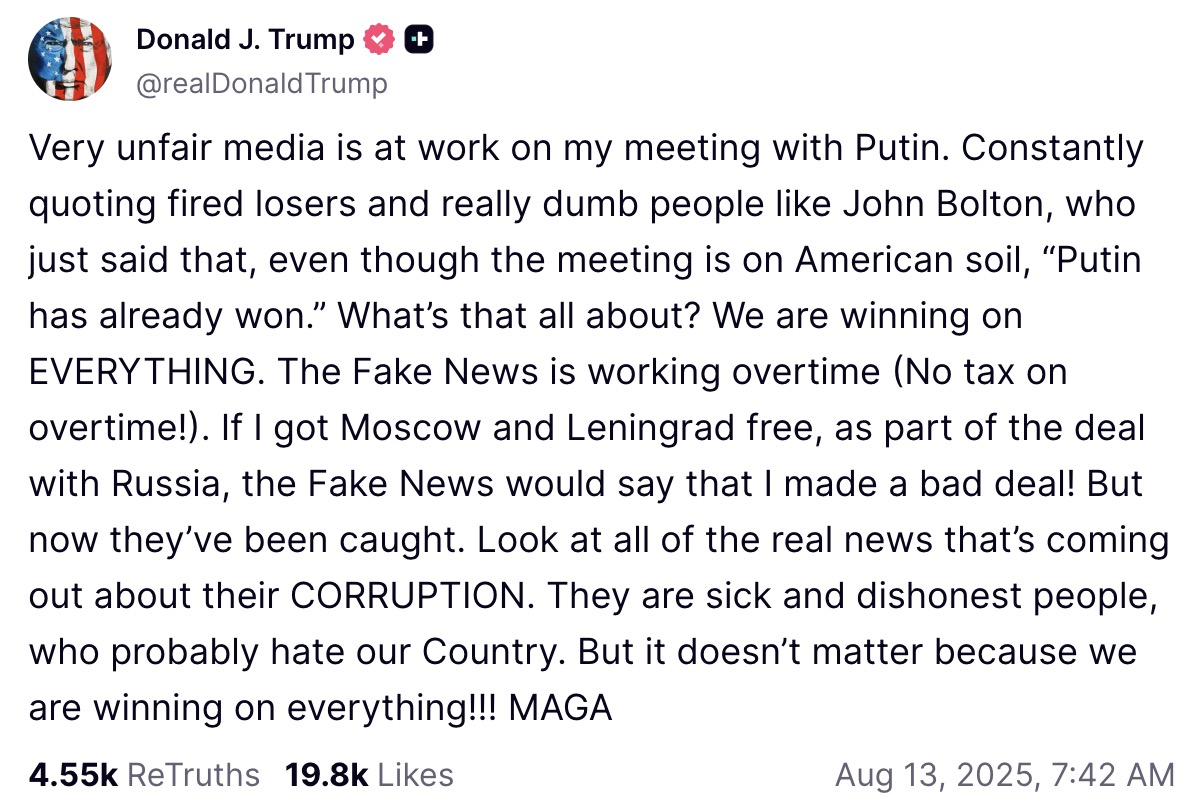Click the phrase "American soil" in post
This screenshot has height=808, width=1194.
[x=908, y=260]
